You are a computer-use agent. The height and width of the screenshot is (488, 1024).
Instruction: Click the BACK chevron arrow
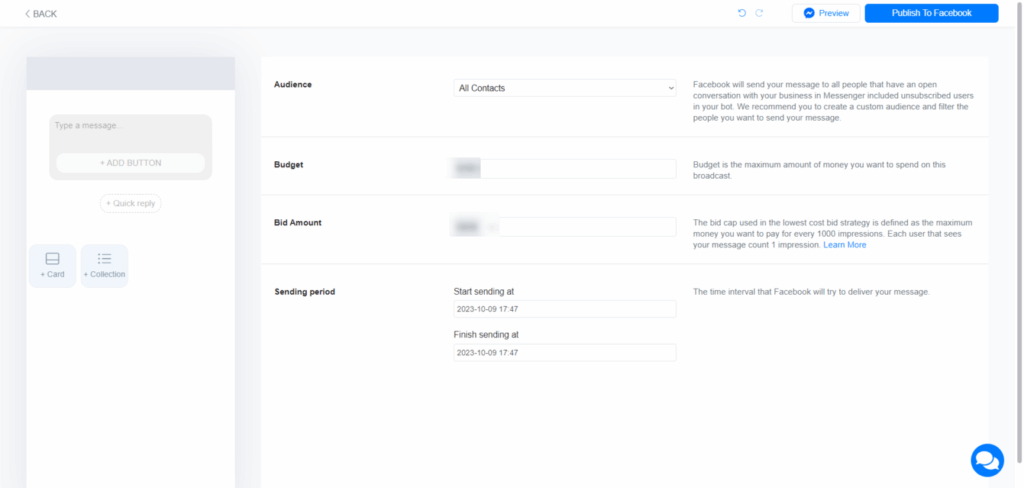pos(27,14)
